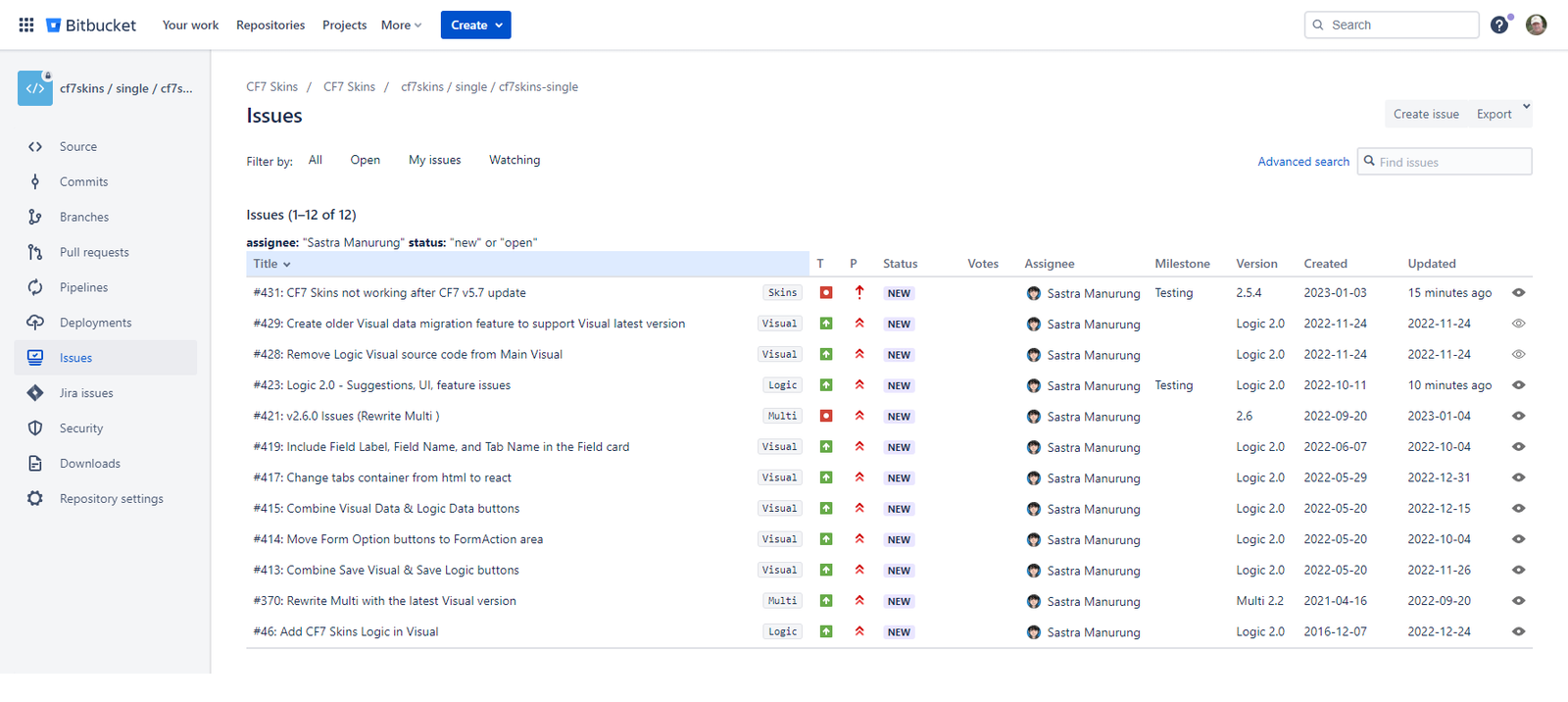Click the Create issue button

point(1425,115)
